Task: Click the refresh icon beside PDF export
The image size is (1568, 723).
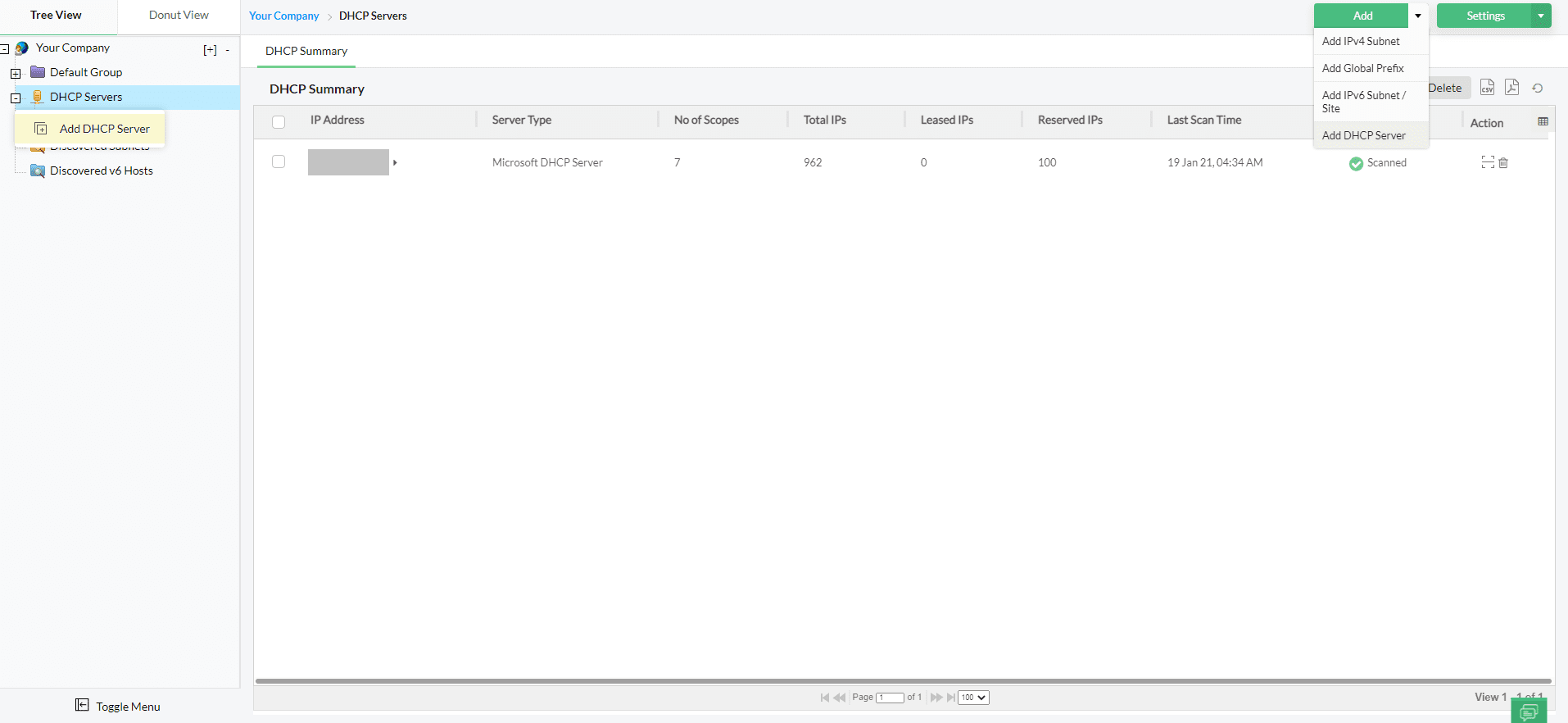Action: coord(1538,89)
